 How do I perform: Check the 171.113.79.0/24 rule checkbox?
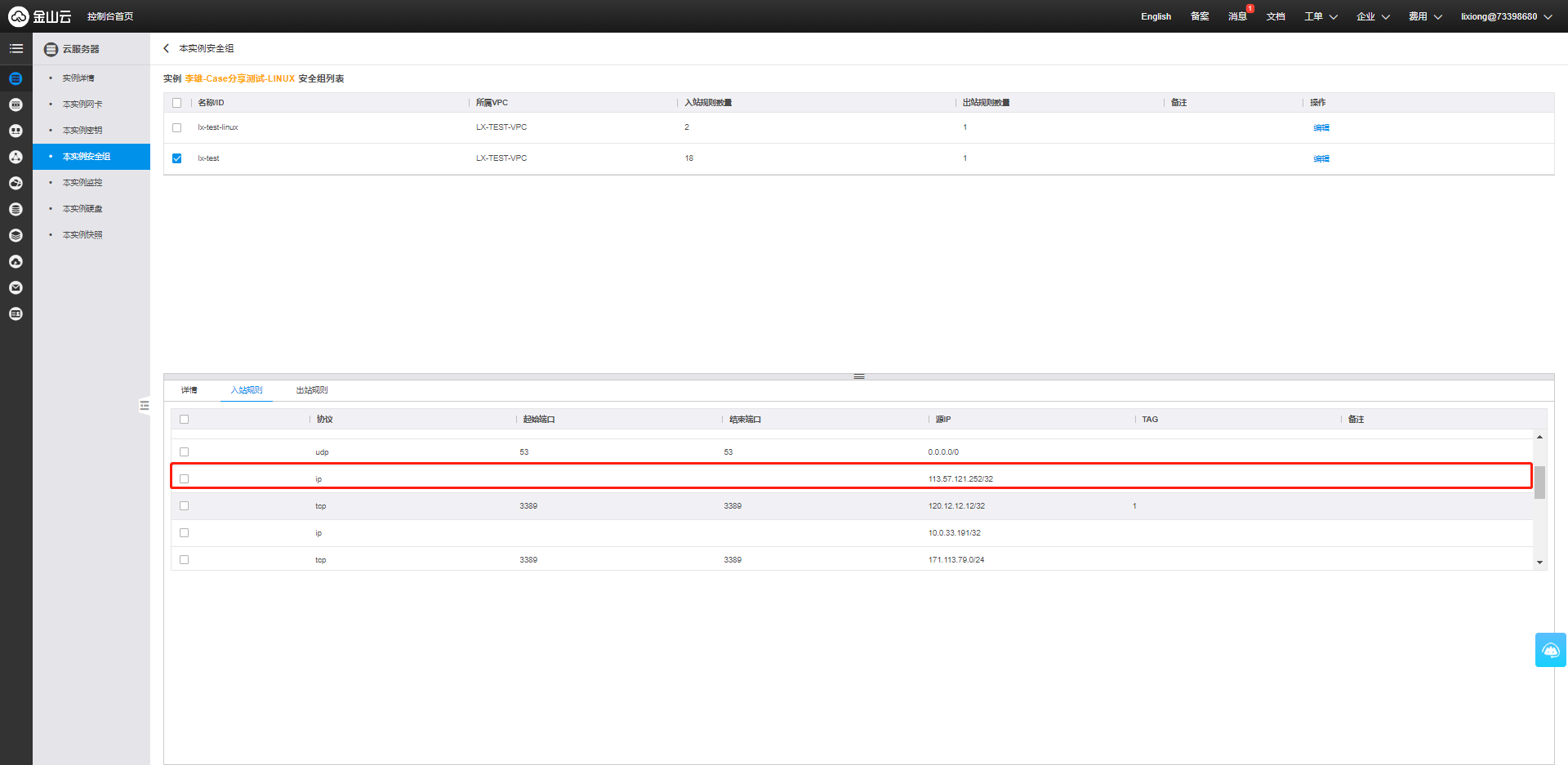185,560
